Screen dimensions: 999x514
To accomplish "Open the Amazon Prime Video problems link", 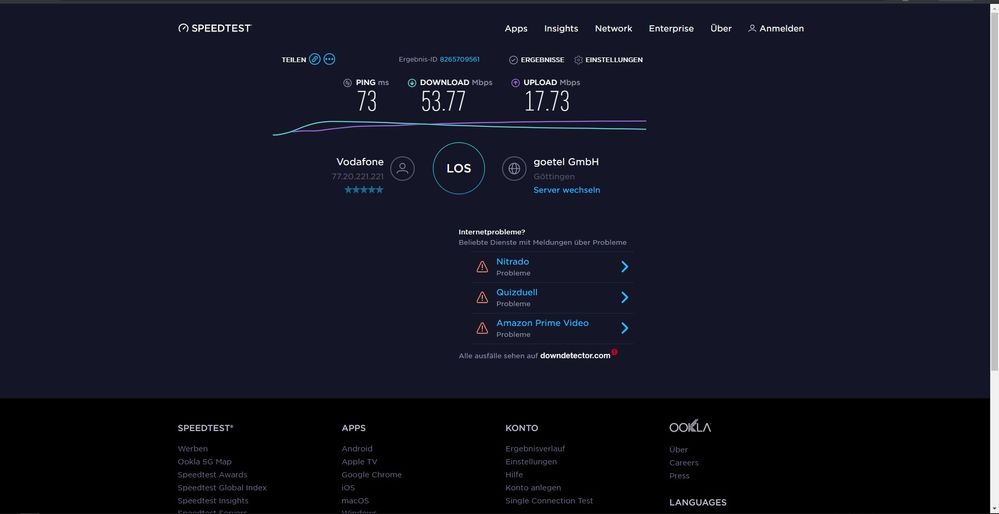I will click(x=542, y=323).
